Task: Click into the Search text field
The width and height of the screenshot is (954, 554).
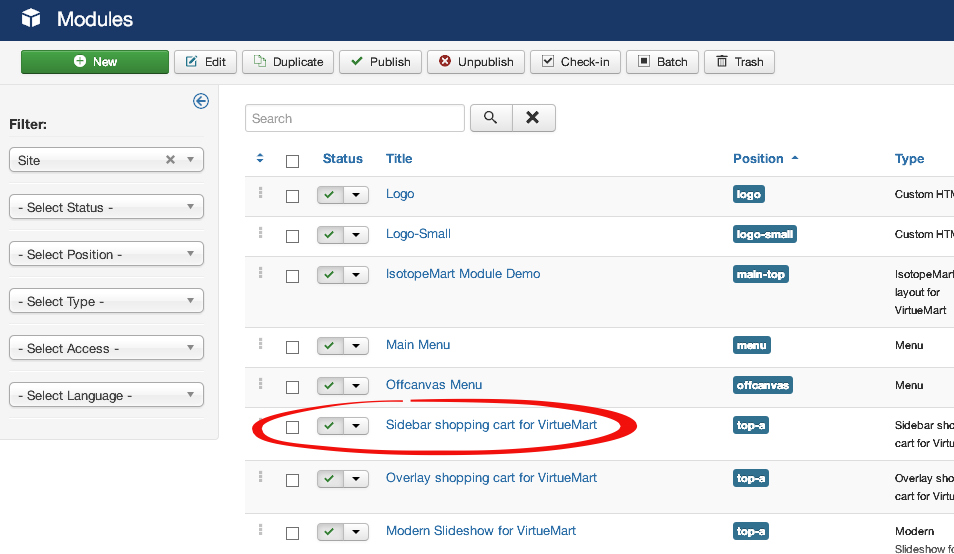Action: (x=354, y=118)
